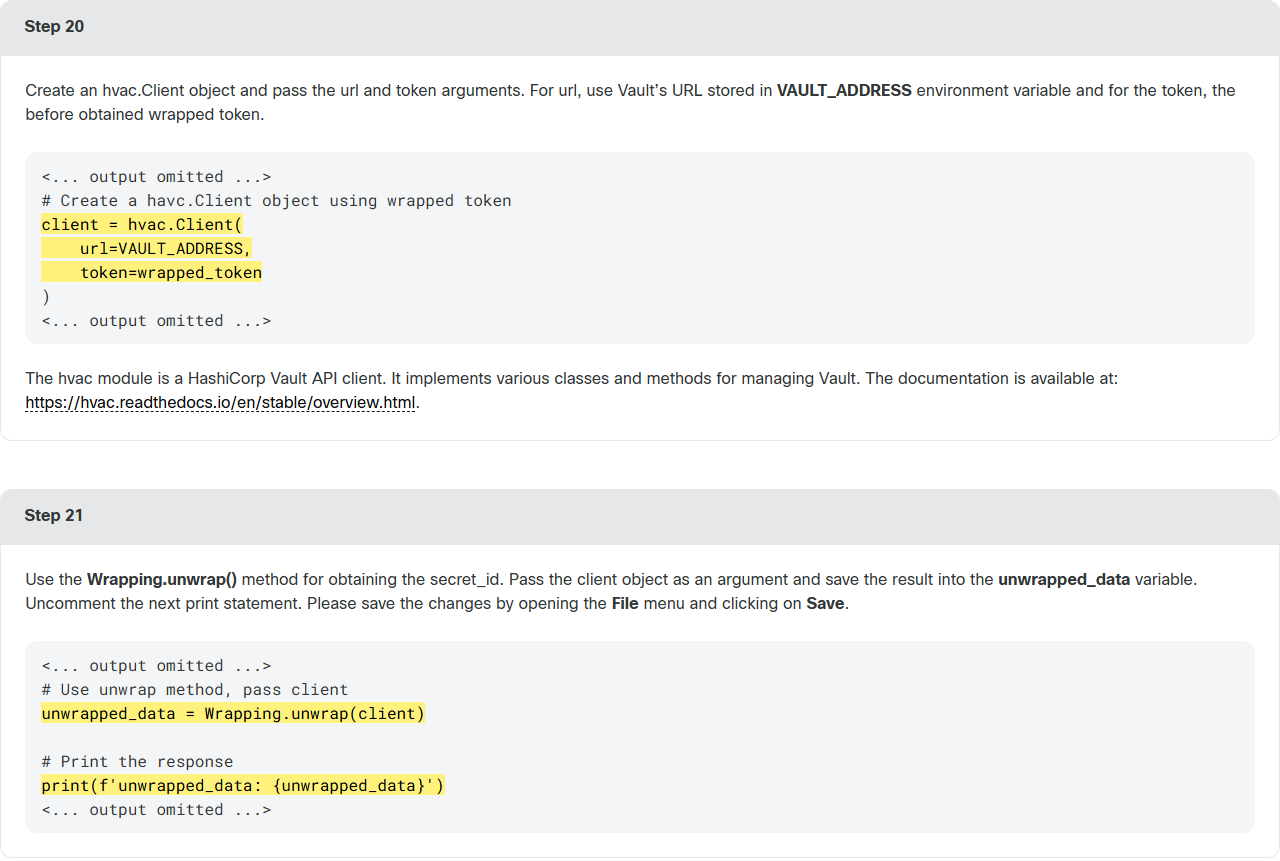Image resolution: width=1280 pixels, height=861 pixels.
Task: Open the hvac.readthedocs.io overview documentation link
Action: click(221, 403)
